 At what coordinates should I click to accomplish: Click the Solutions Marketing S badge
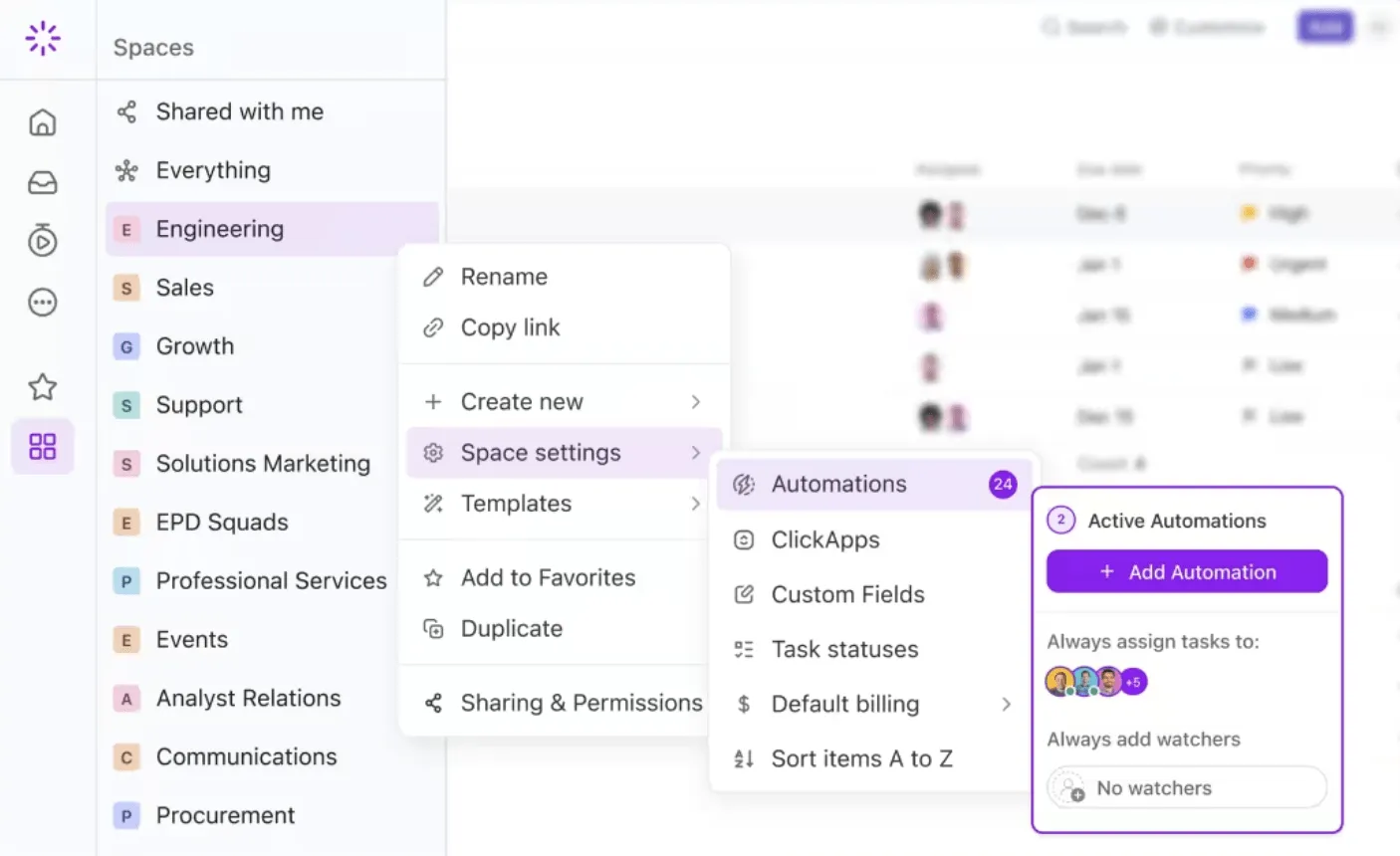click(x=126, y=464)
